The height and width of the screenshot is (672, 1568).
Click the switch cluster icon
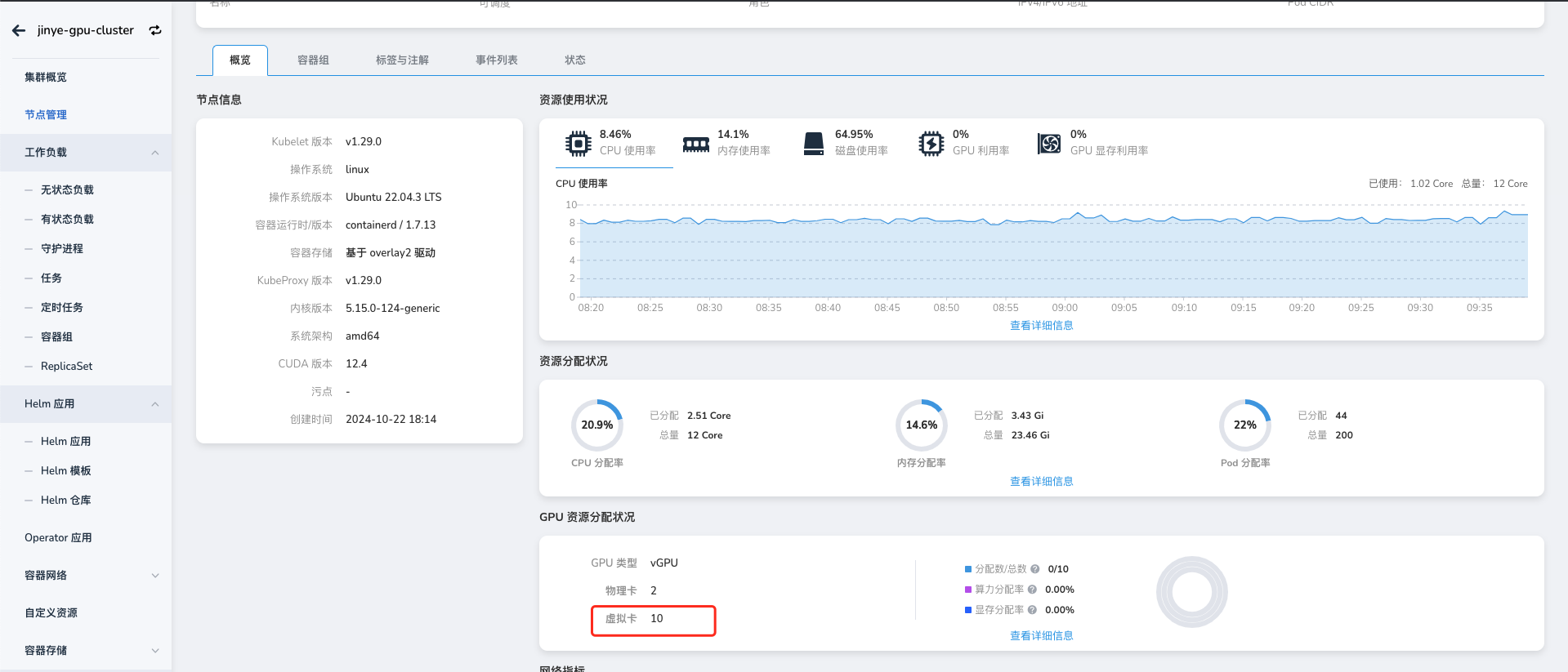coord(155,30)
